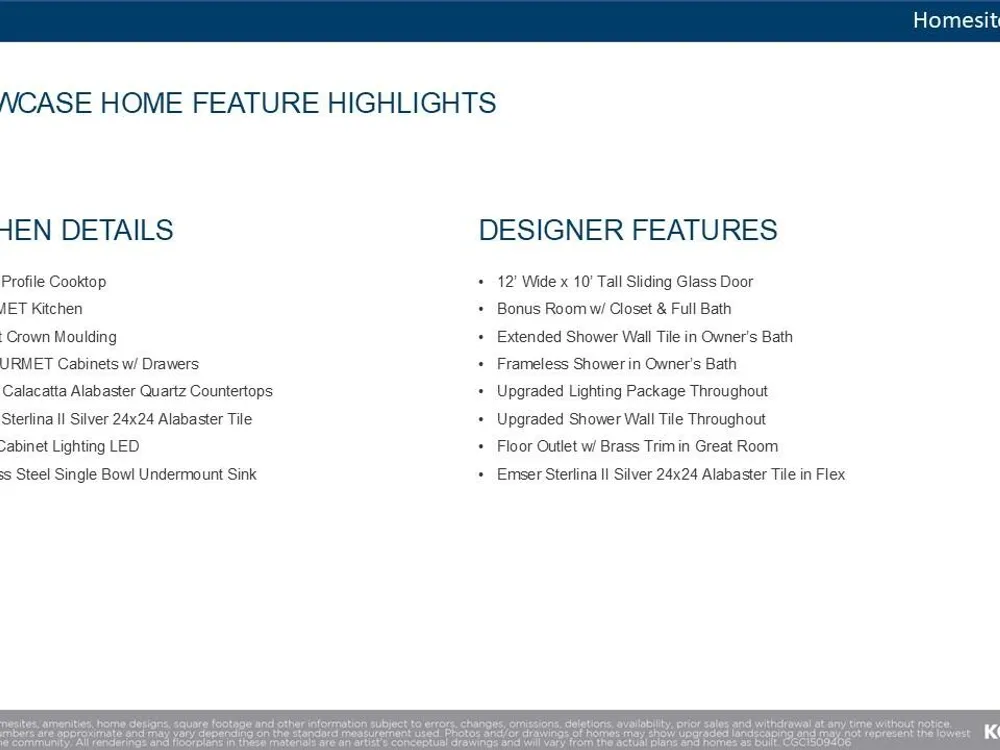This screenshot has height=750, width=1000.
Task: Select 'URMET Cabinets w/ Drawers' line
Action: tap(99, 364)
